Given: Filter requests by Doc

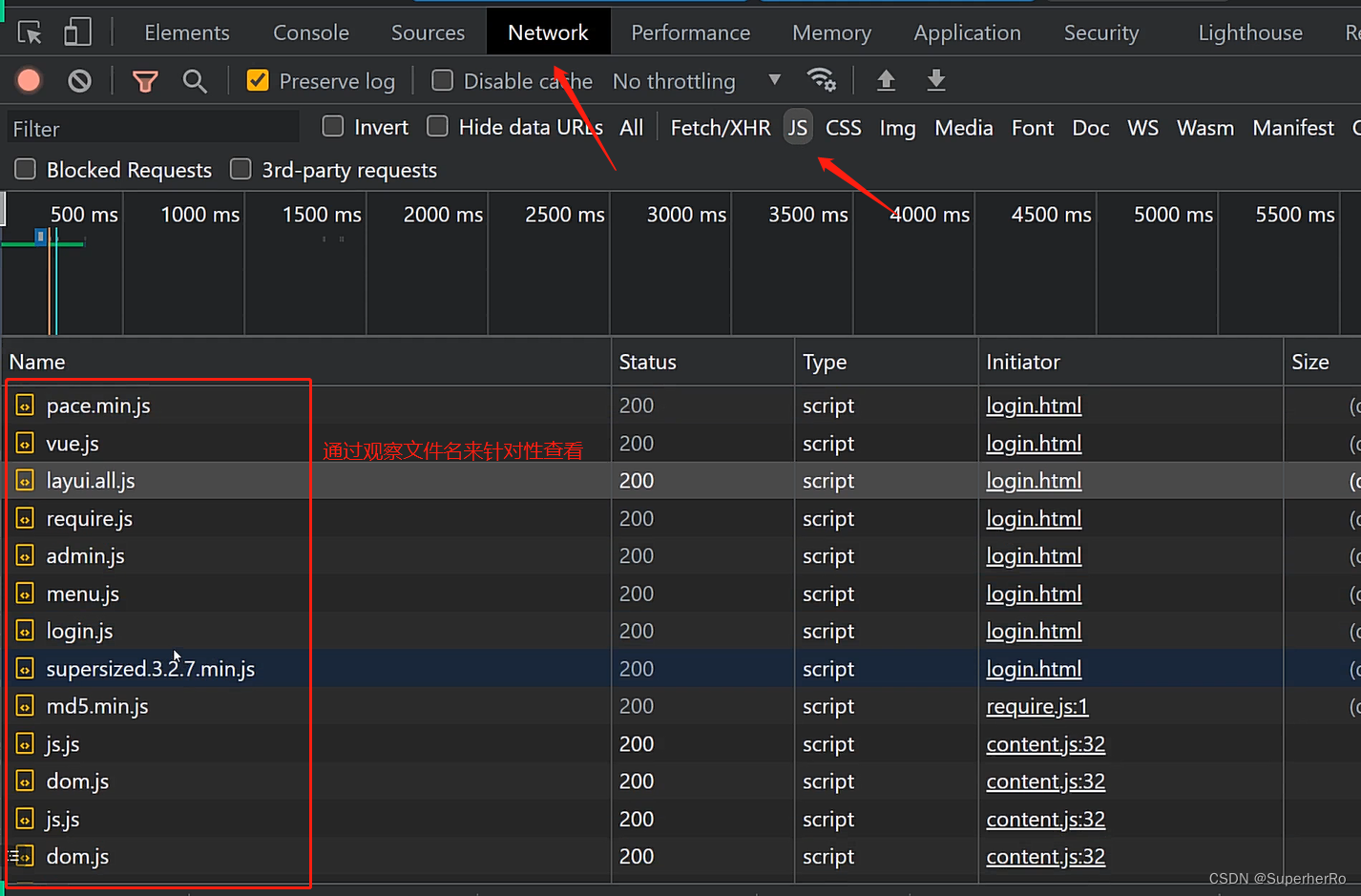Looking at the screenshot, I should (x=1091, y=128).
